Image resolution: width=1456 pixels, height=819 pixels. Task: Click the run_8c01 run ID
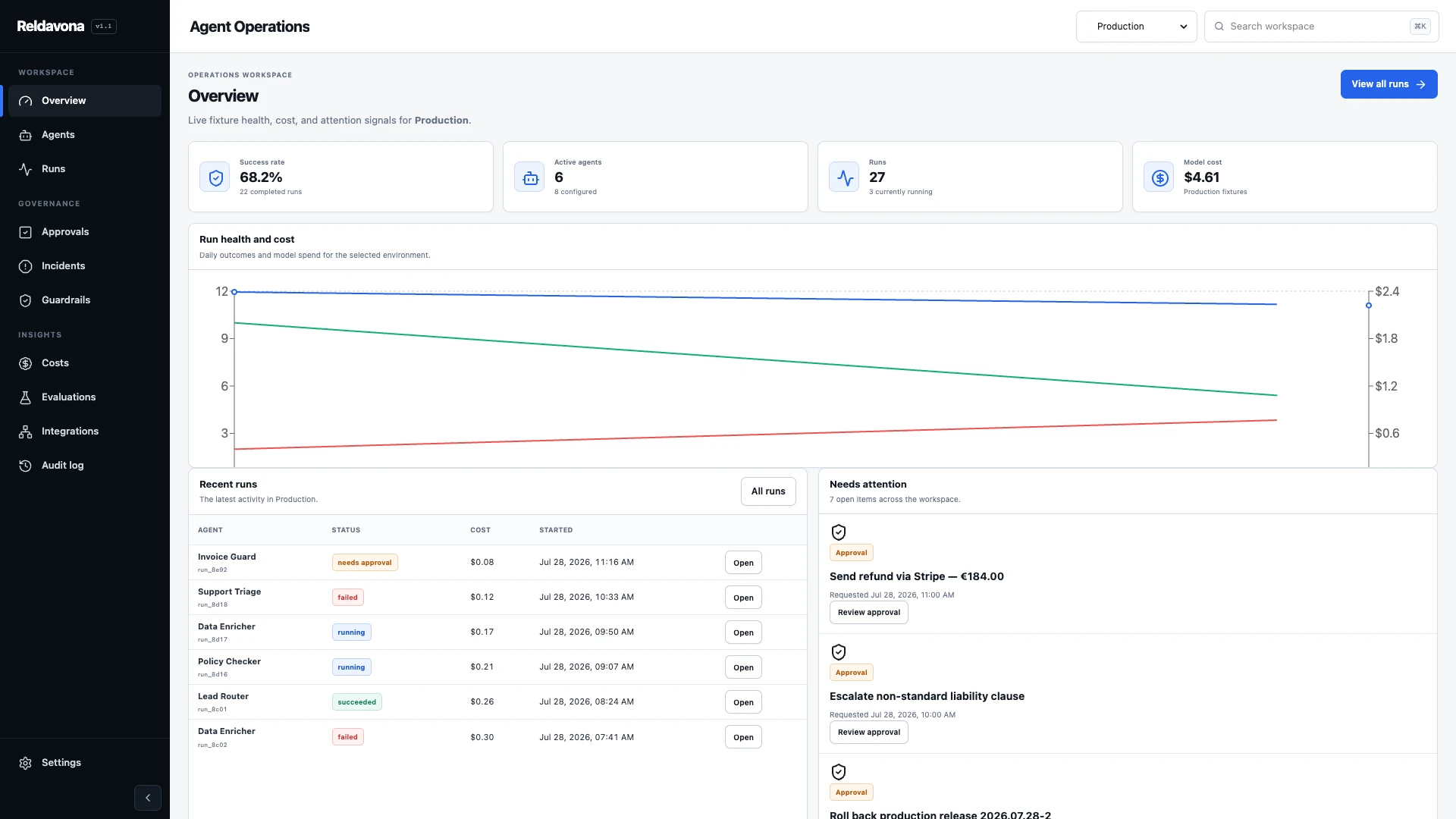pos(212,710)
